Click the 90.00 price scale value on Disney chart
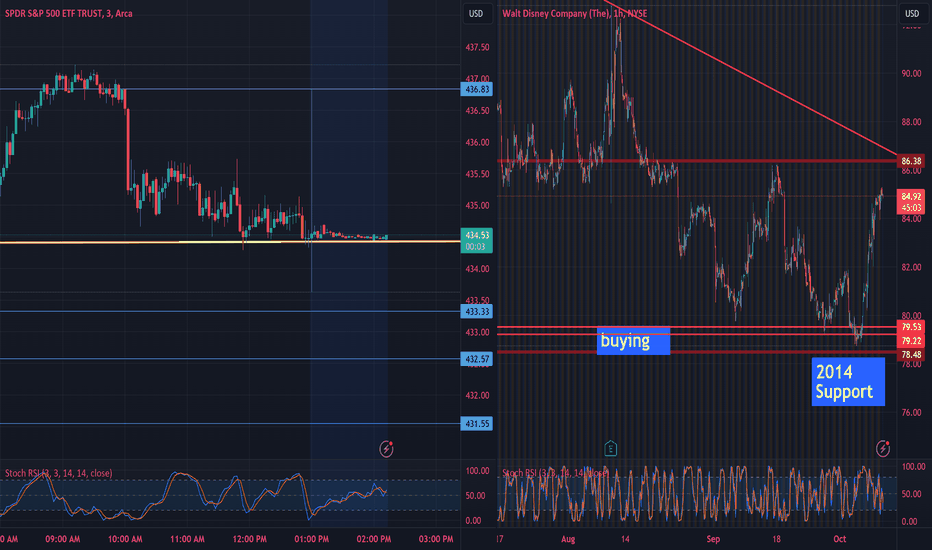932x550 pixels. tap(911, 74)
